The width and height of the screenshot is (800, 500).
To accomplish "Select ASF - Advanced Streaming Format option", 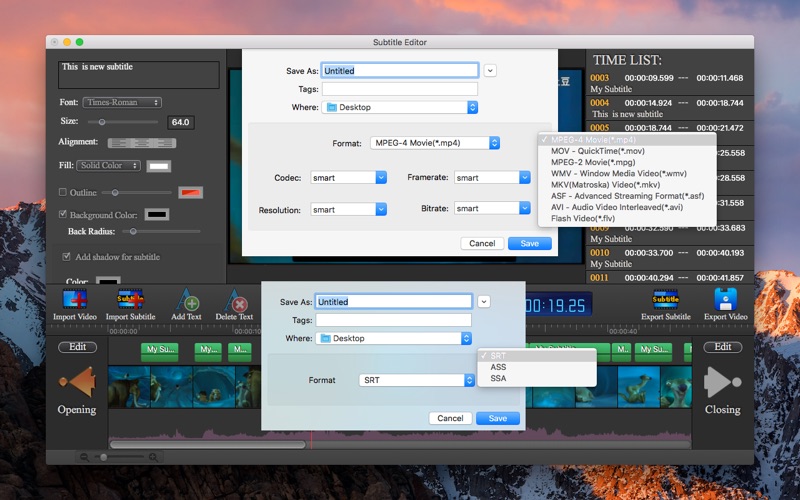I will pos(627,196).
